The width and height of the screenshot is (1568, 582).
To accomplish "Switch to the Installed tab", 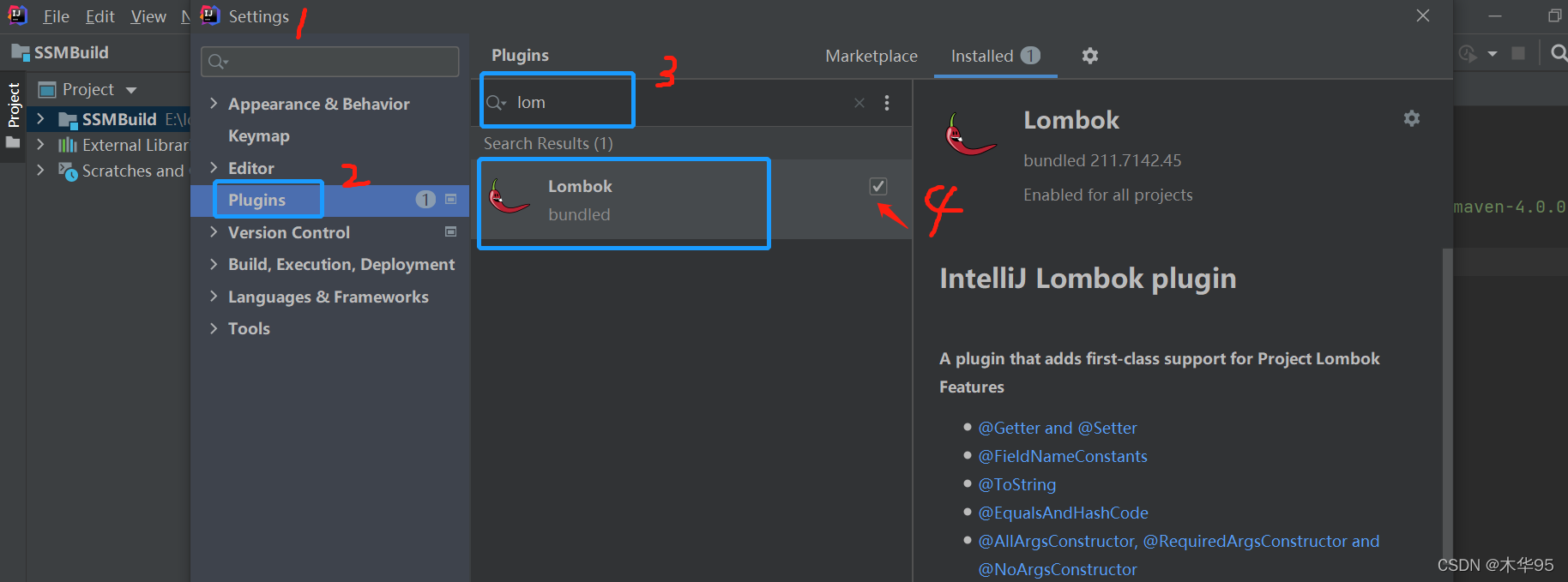I will tap(995, 56).
